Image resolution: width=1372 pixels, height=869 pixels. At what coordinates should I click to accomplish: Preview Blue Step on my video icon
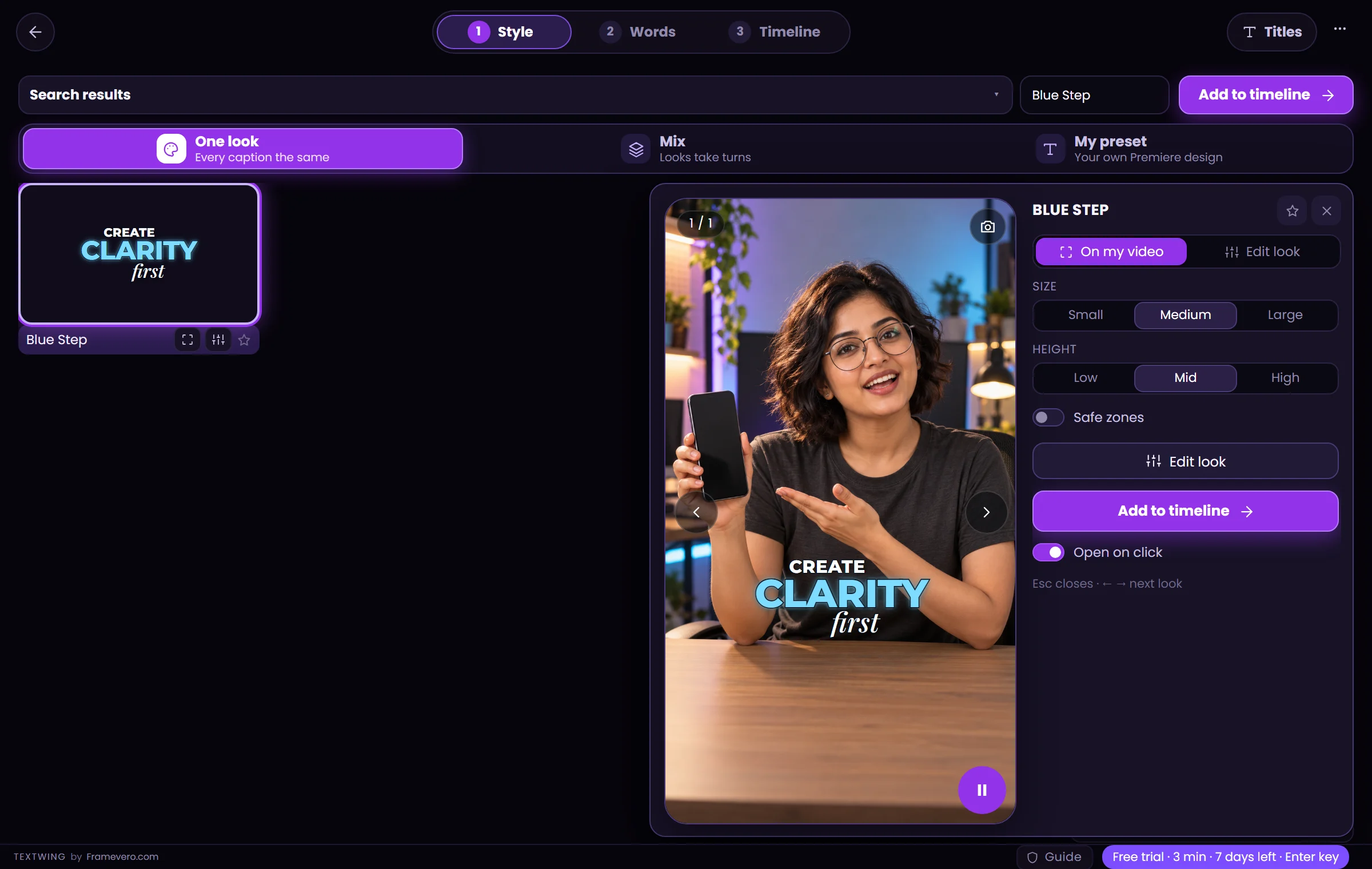click(x=188, y=340)
